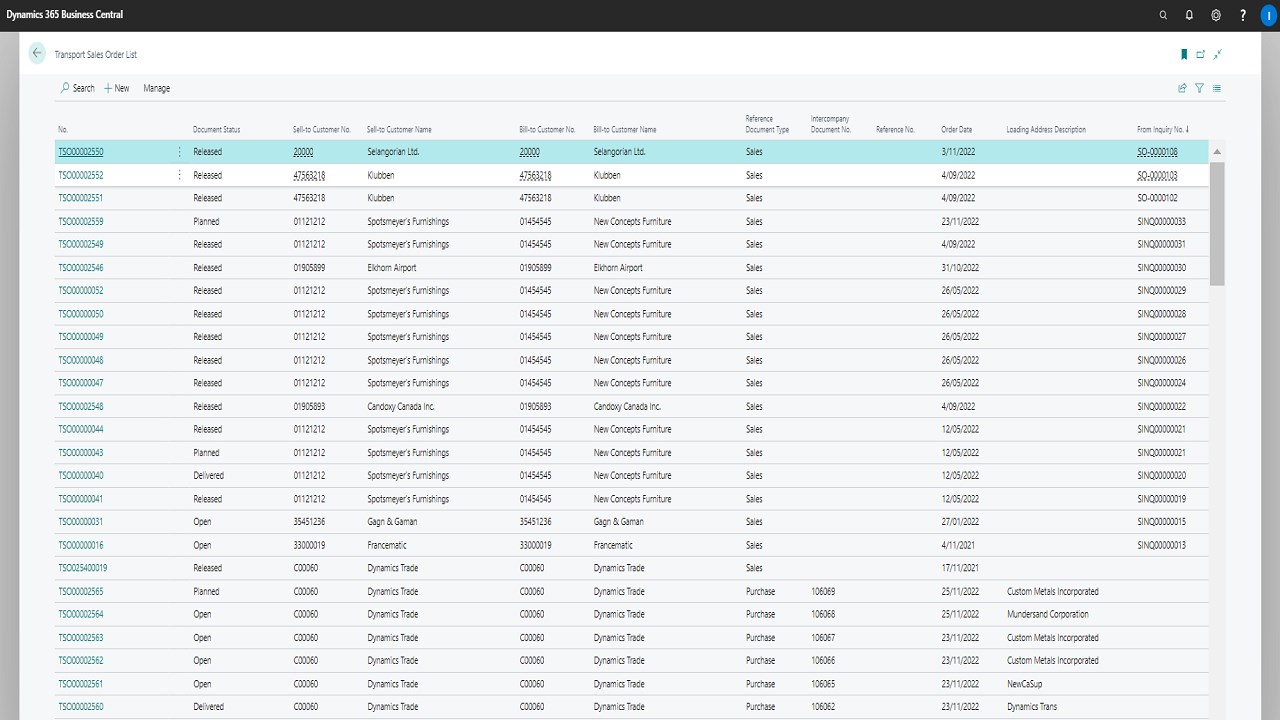Select order date 27/01/2022 cell
Screen dimensions: 1280x720
(959, 522)
